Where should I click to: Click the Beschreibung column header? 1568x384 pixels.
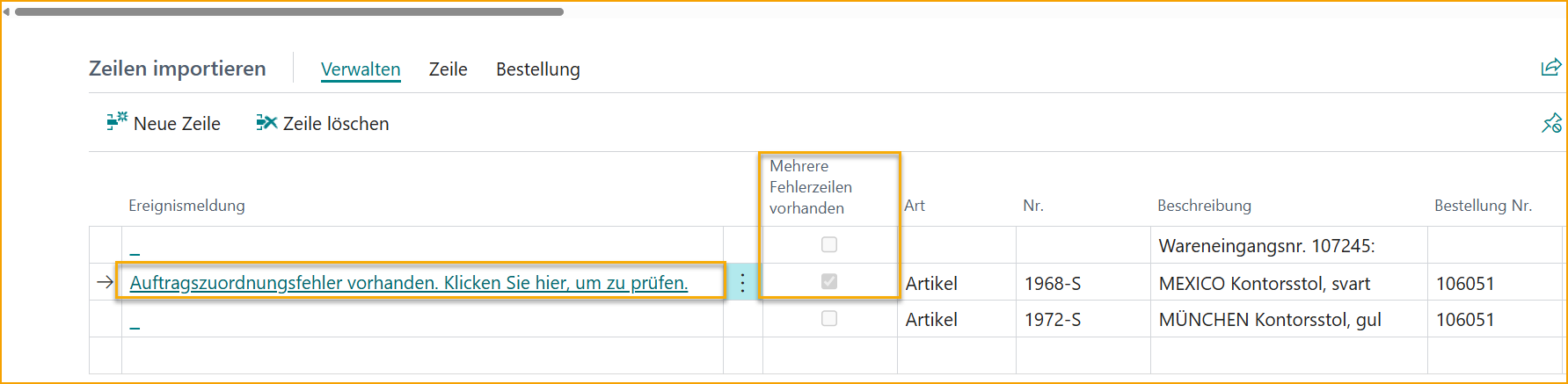pos(1204,206)
